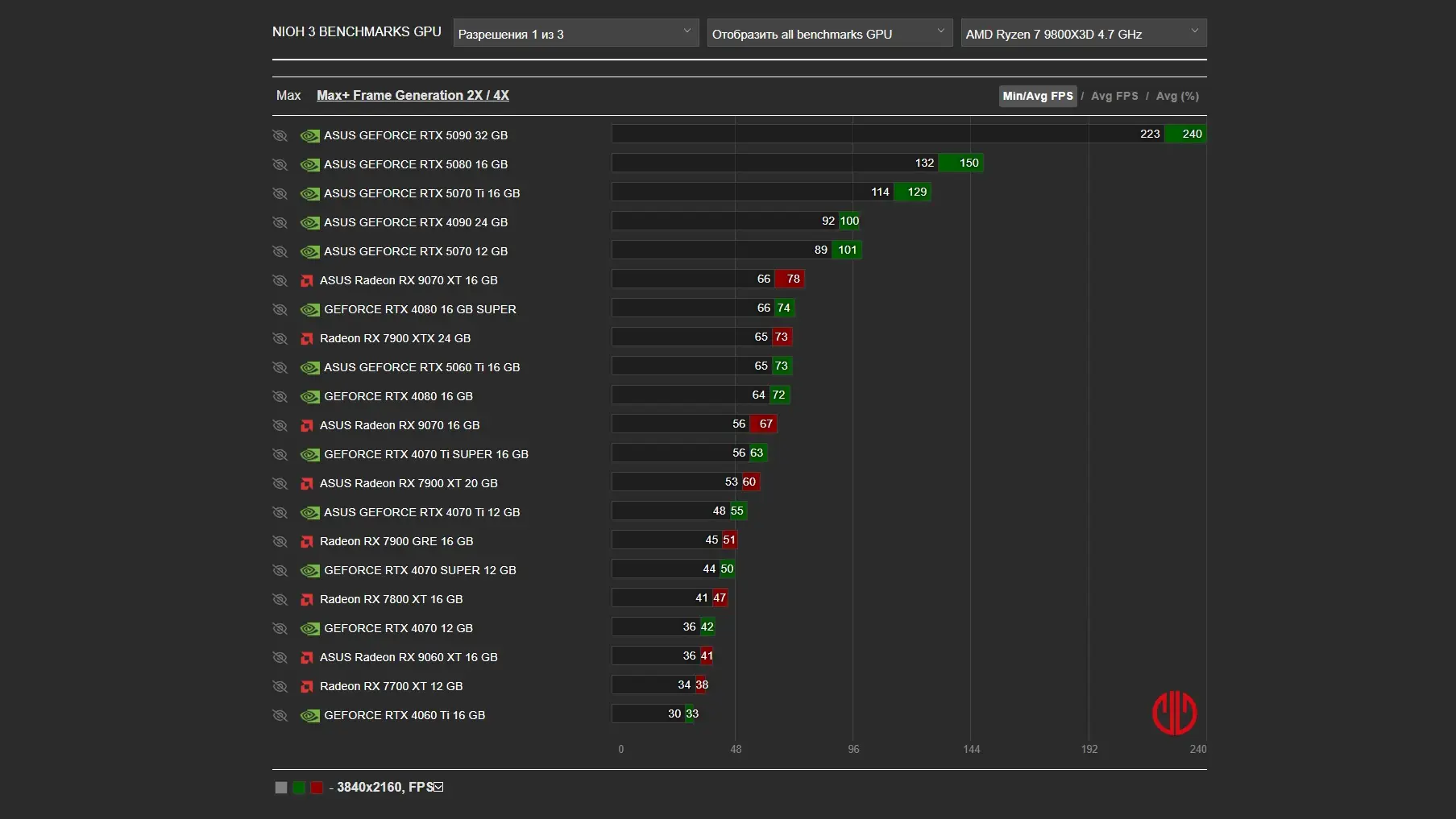1456x819 pixels.
Task: Click the AMD logo beside ASUS Radeon RX 9060 XT
Action: (x=307, y=658)
